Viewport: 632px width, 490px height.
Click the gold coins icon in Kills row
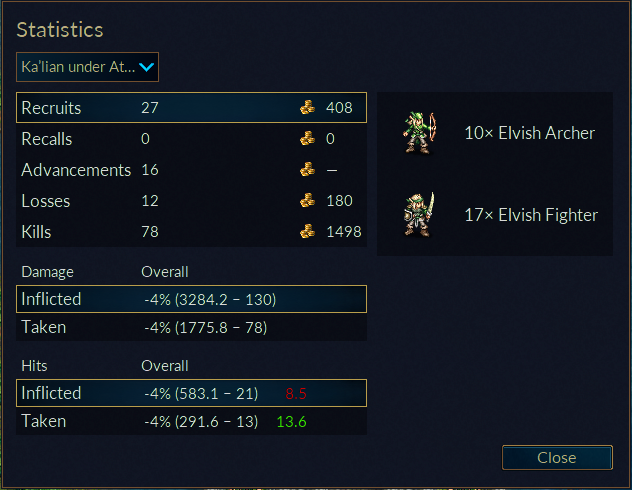tap(308, 231)
